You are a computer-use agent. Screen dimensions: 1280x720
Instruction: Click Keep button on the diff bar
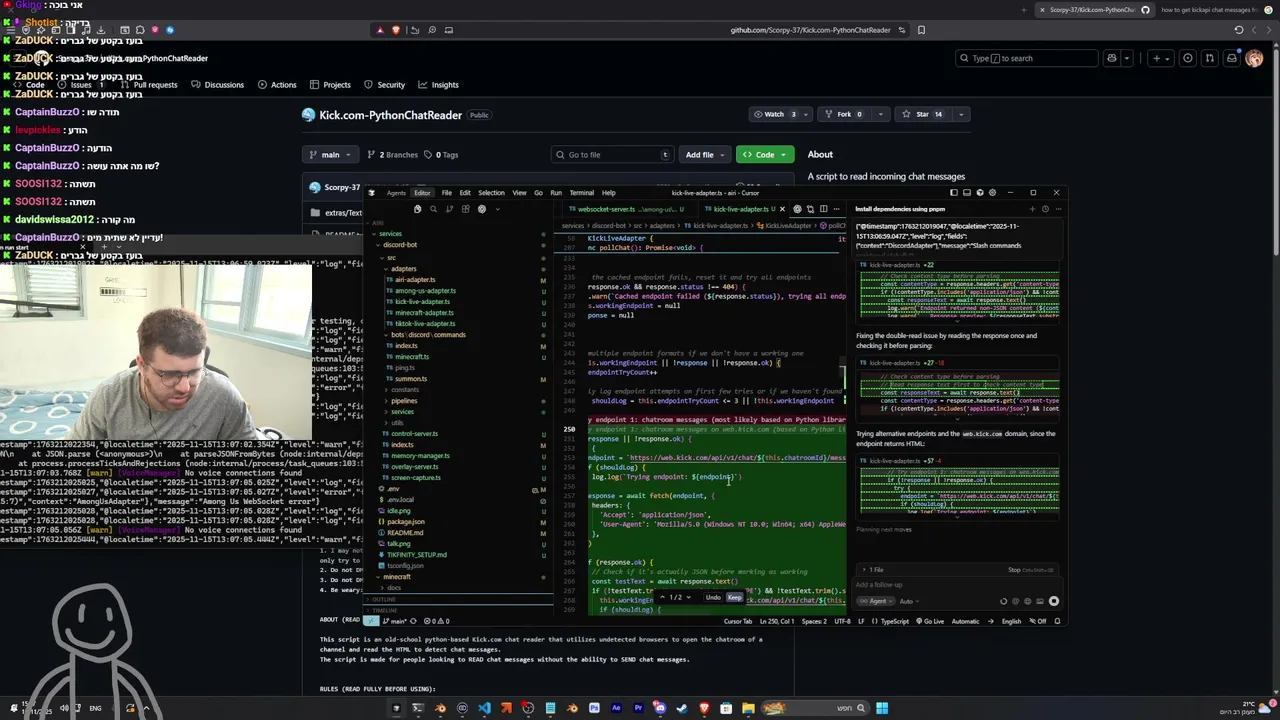point(735,597)
